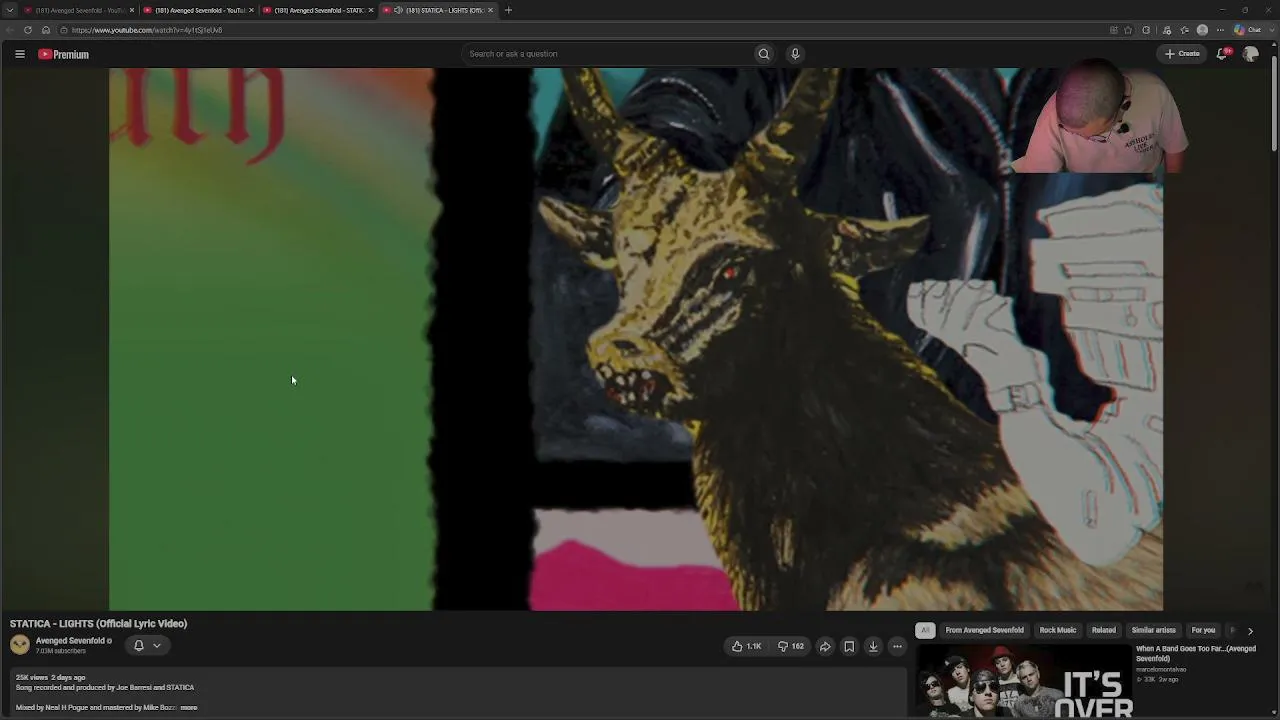Go back in the browser
Viewport: 1280px width, 720px height.
point(10,30)
